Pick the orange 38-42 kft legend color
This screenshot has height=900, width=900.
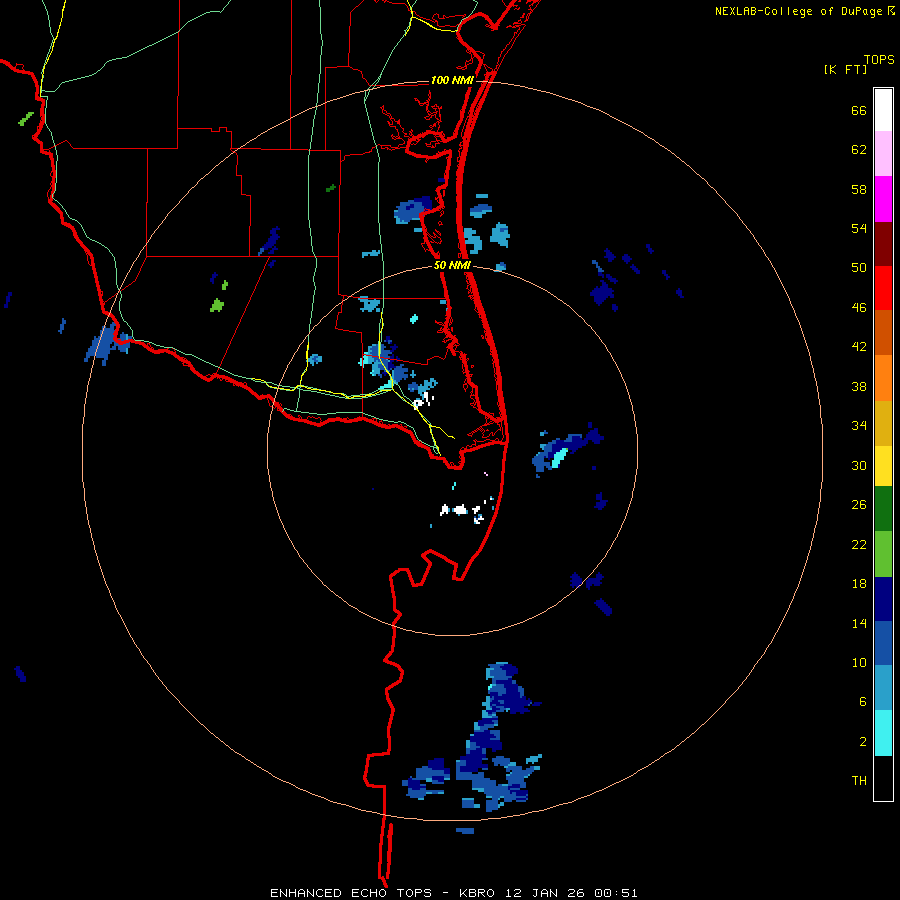click(x=883, y=377)
